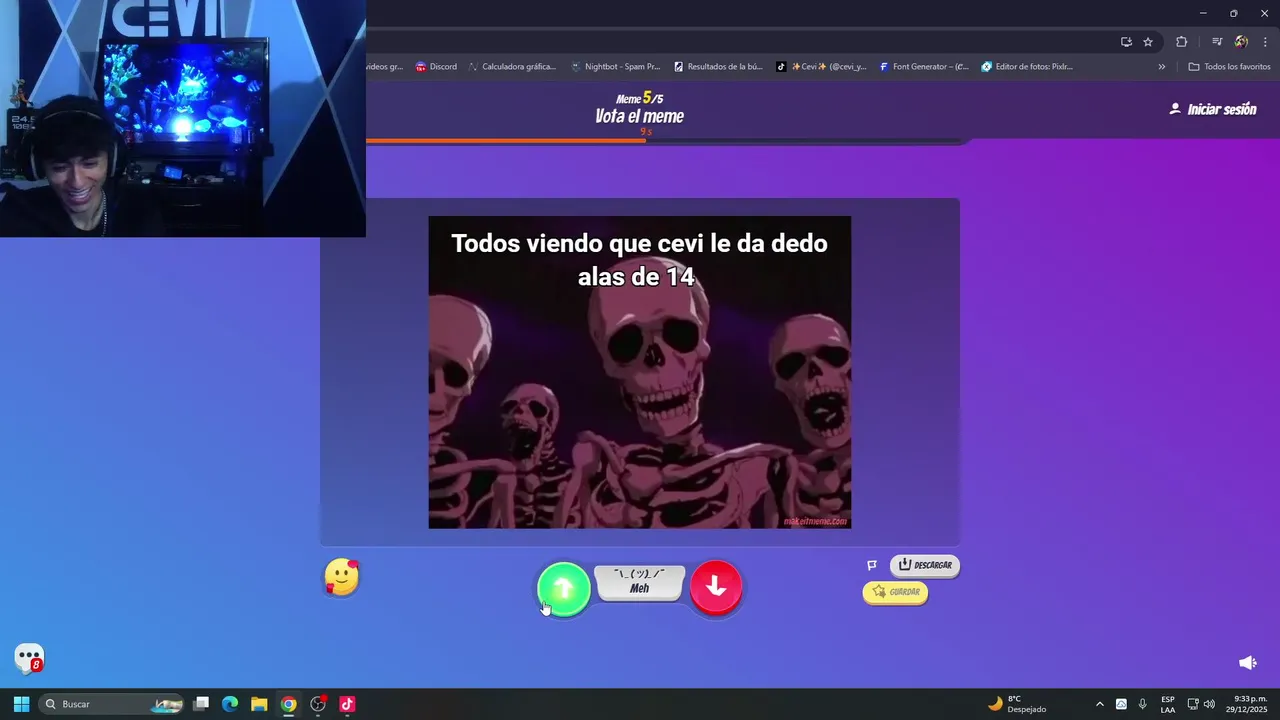
Task: Open the system volume tray icon
Action: tap(1209, 704)
